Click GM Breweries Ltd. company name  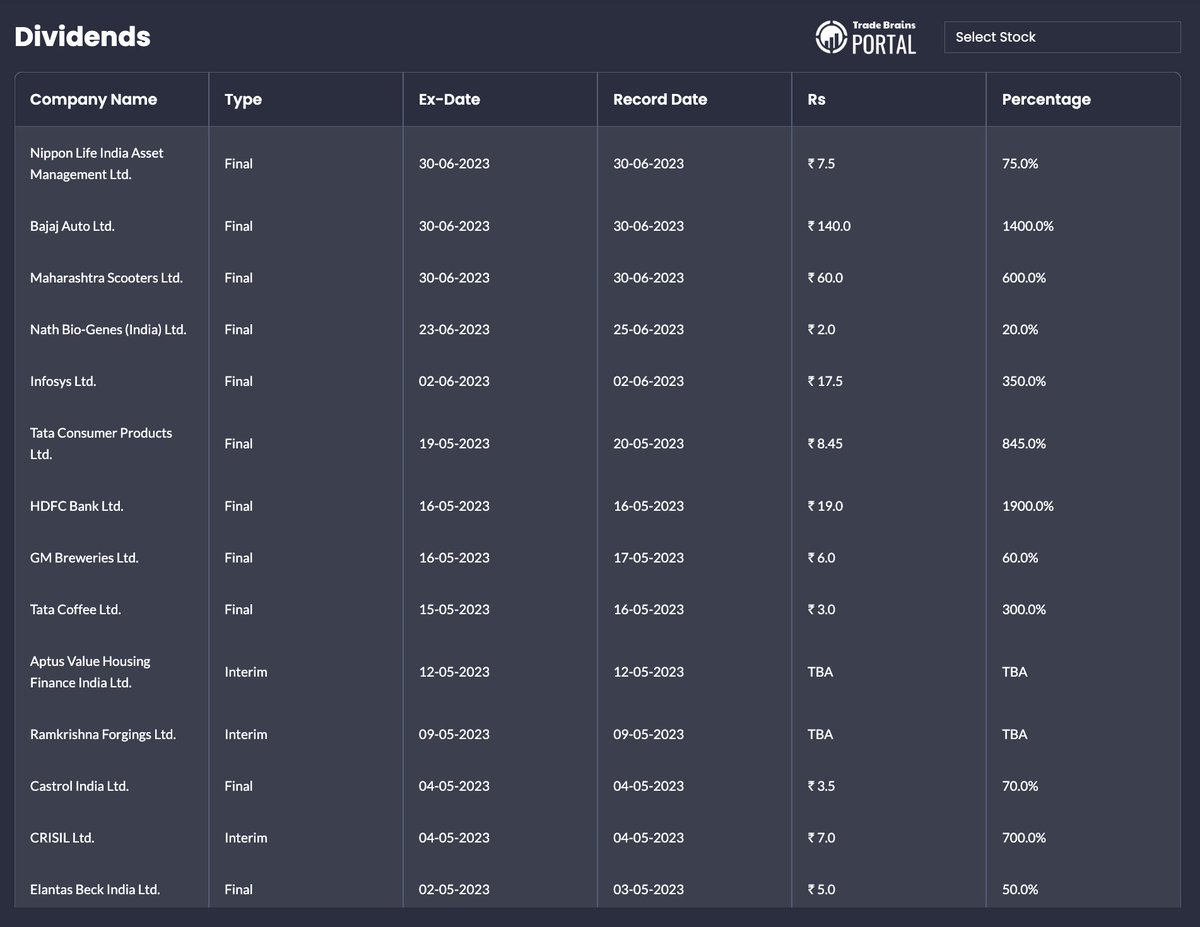click(84, 558)
